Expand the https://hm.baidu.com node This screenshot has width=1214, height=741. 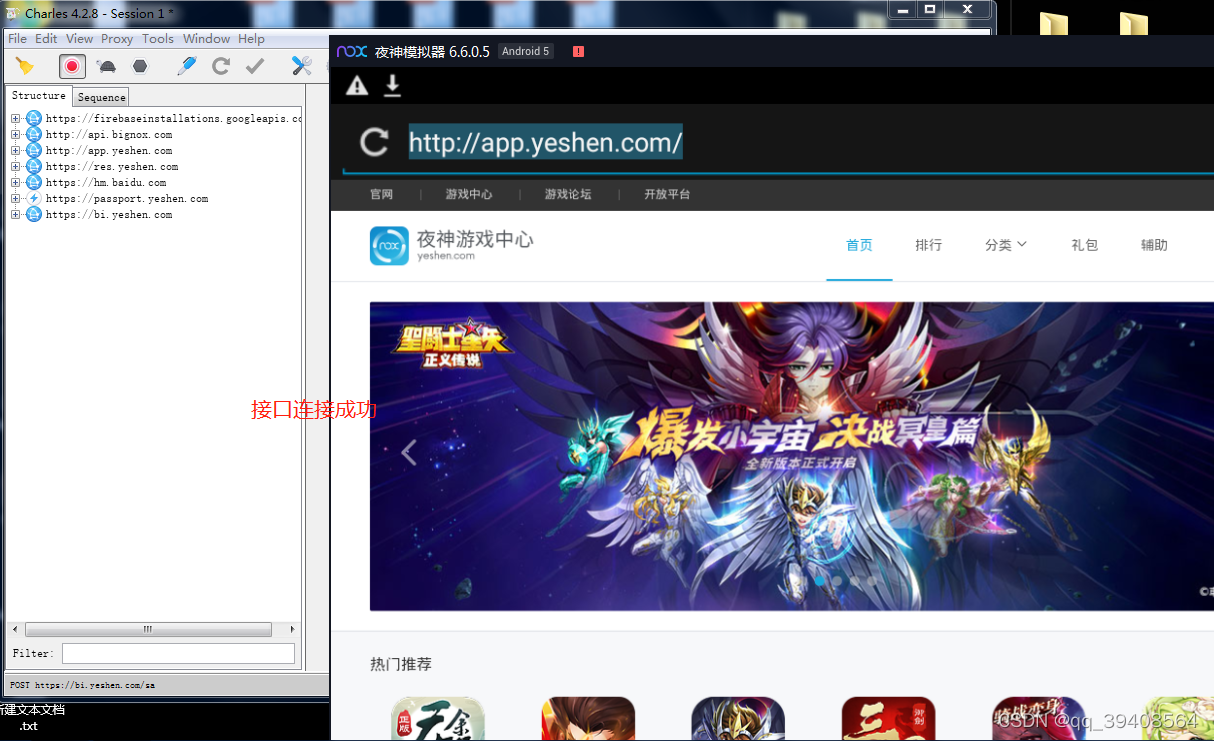point(16,183)
